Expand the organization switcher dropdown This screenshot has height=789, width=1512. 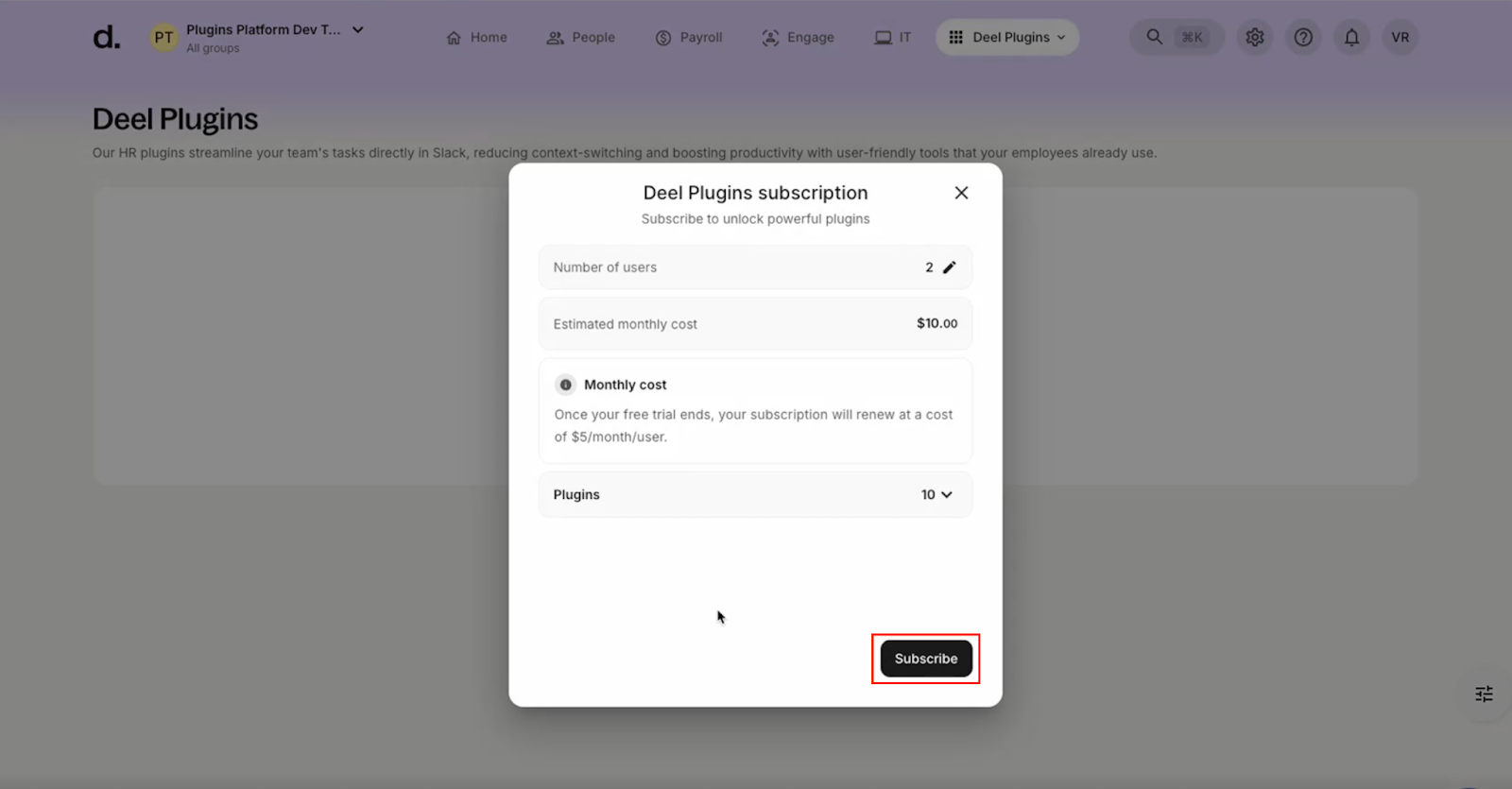(358, 30)
